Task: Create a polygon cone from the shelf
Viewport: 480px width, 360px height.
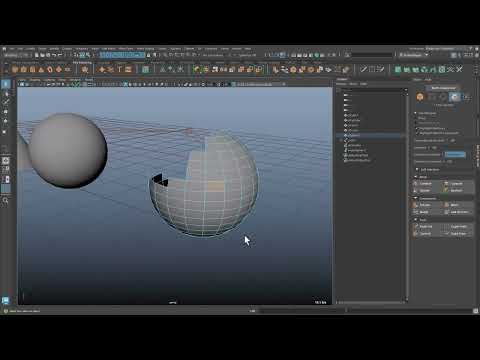Action: pyautogui.click(x=41, y=69)
